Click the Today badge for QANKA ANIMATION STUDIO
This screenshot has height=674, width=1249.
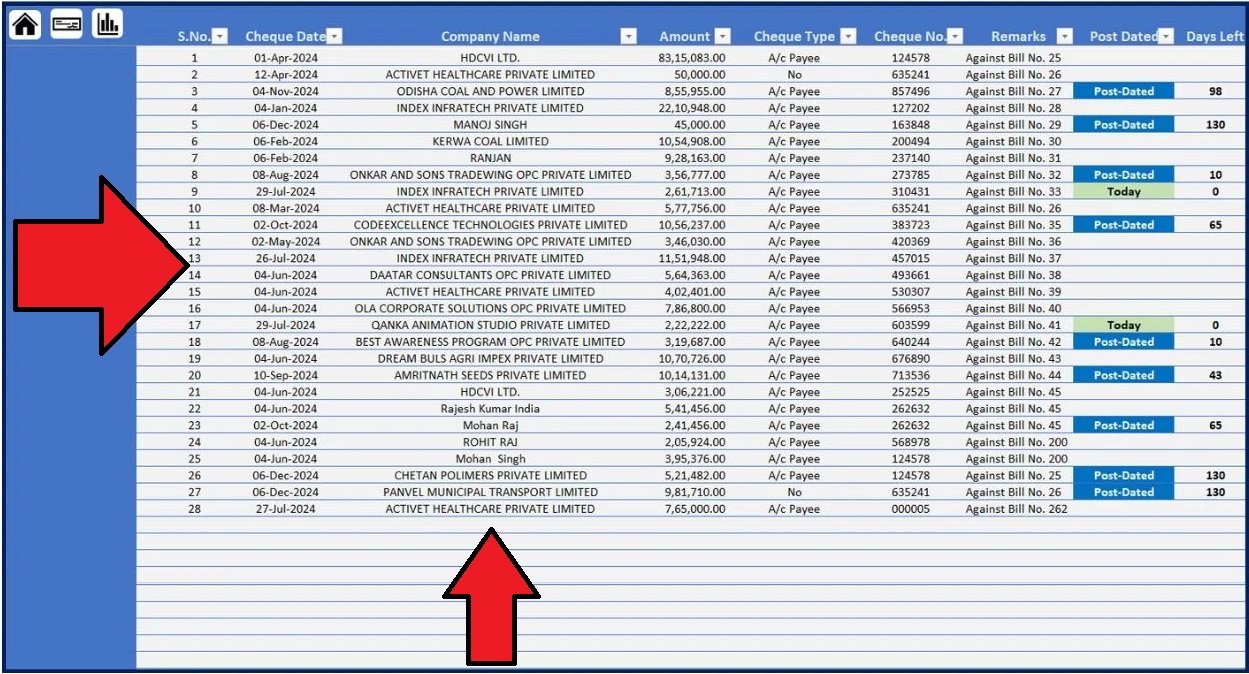point(1124,324)
